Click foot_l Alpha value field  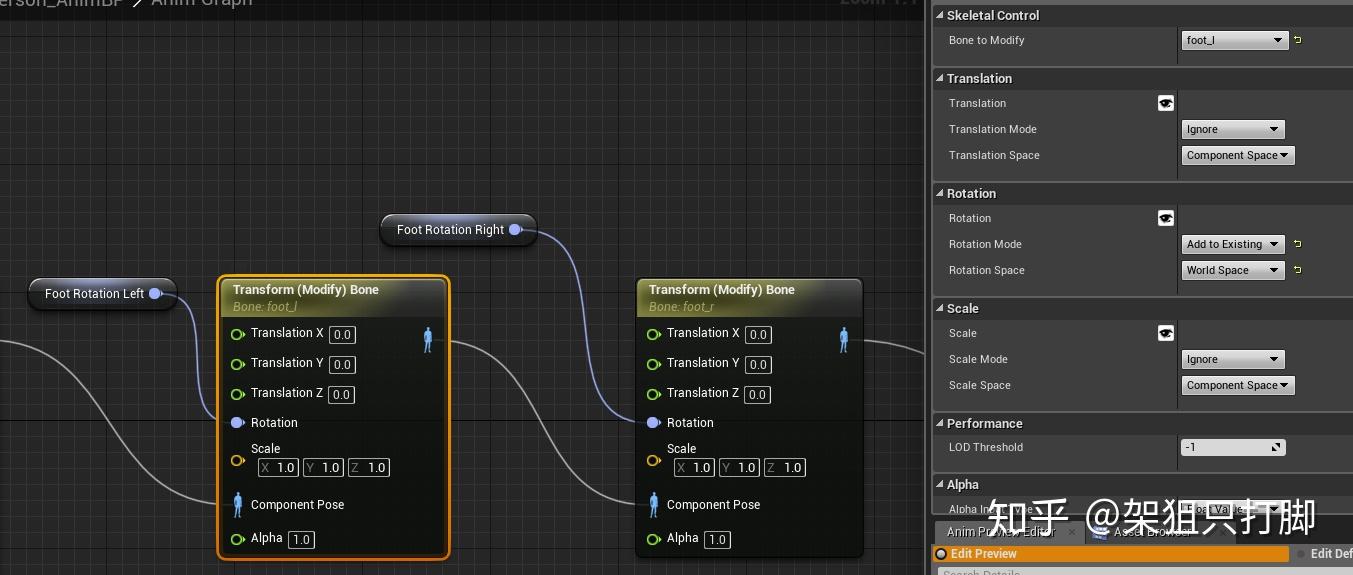[301, 540]
